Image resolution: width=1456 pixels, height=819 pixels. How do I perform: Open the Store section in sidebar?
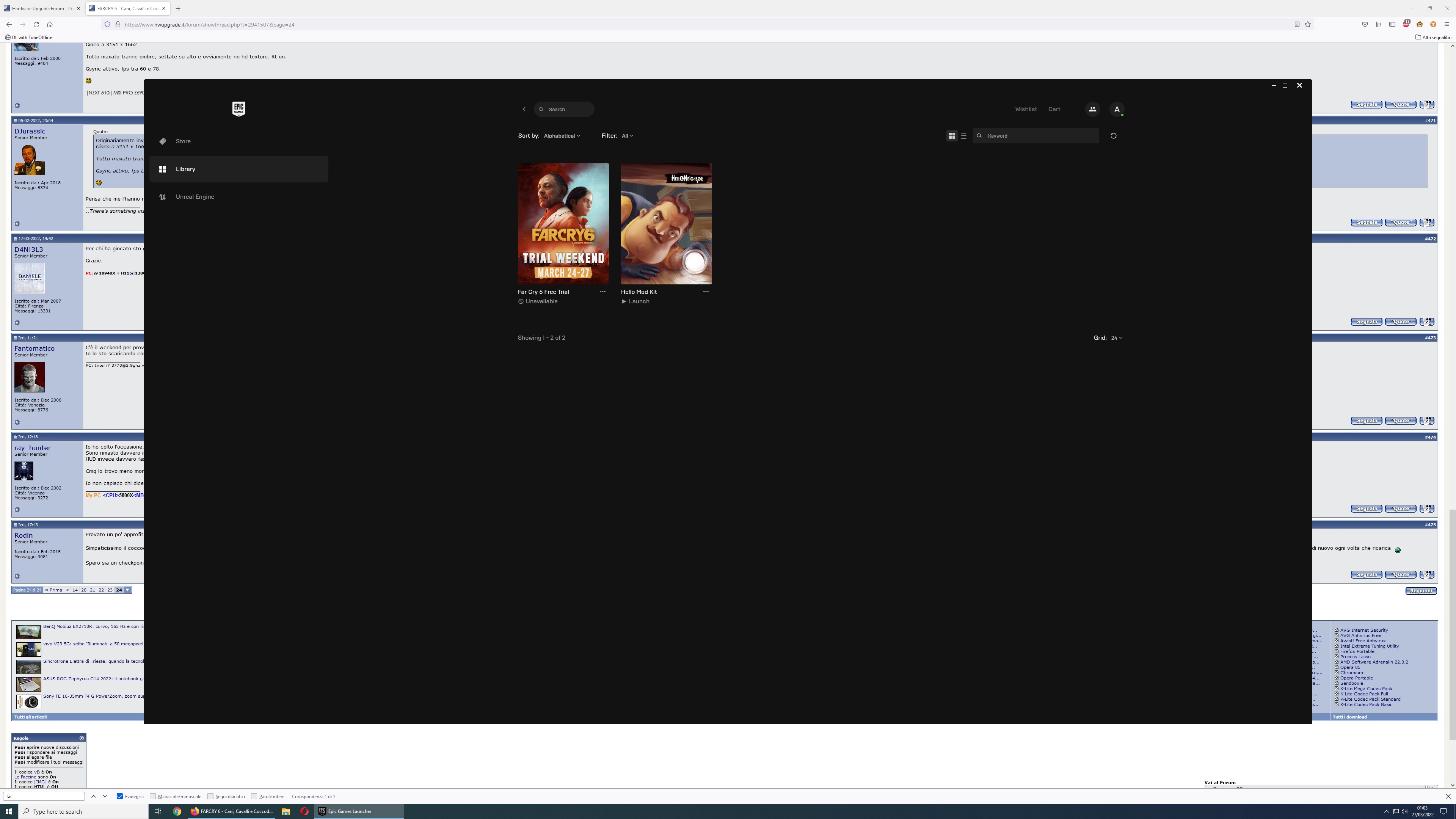183,141
